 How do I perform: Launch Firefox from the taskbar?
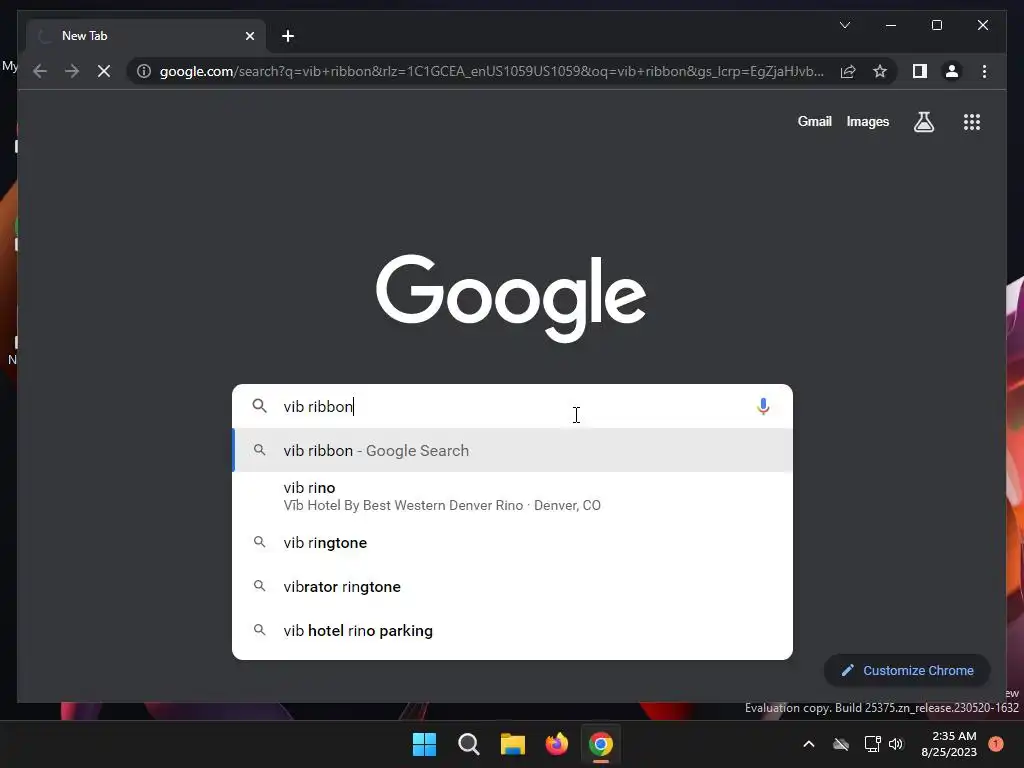point(556,744)
